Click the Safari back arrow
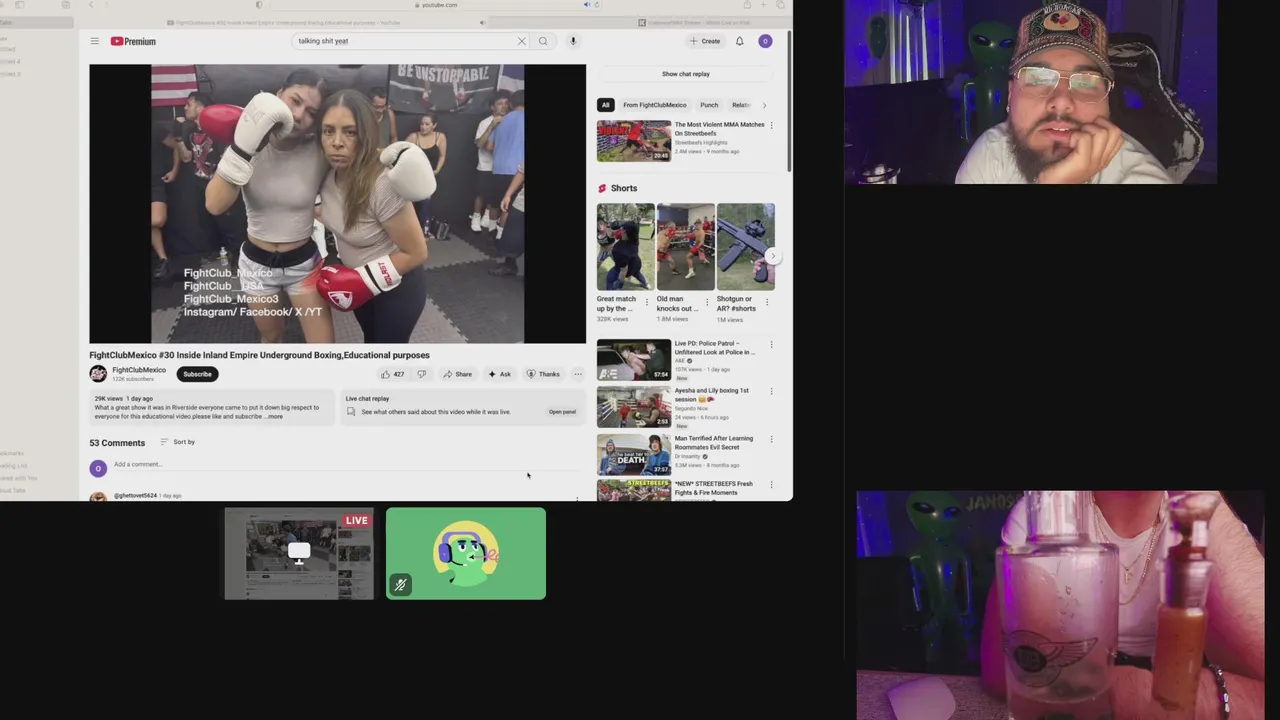This screenshot has height=720, width=1280. click(x=91, y=5)
